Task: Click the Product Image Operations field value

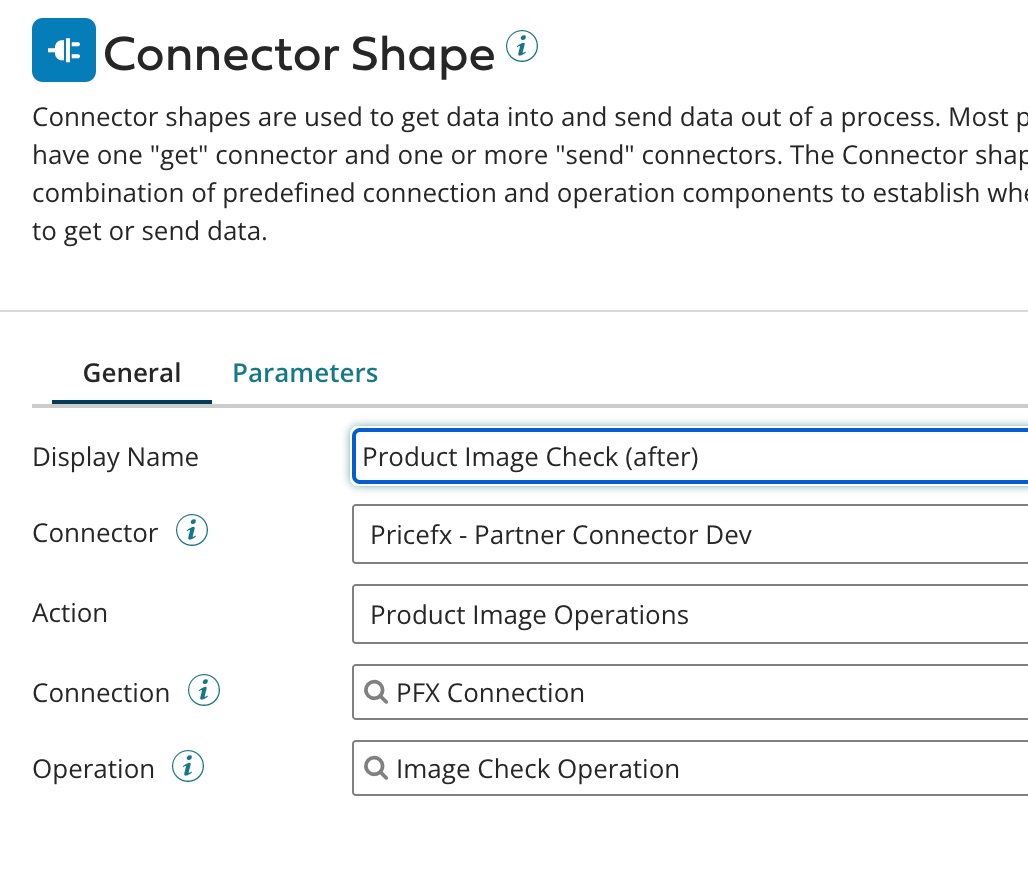Action: (x=529, y=614)
